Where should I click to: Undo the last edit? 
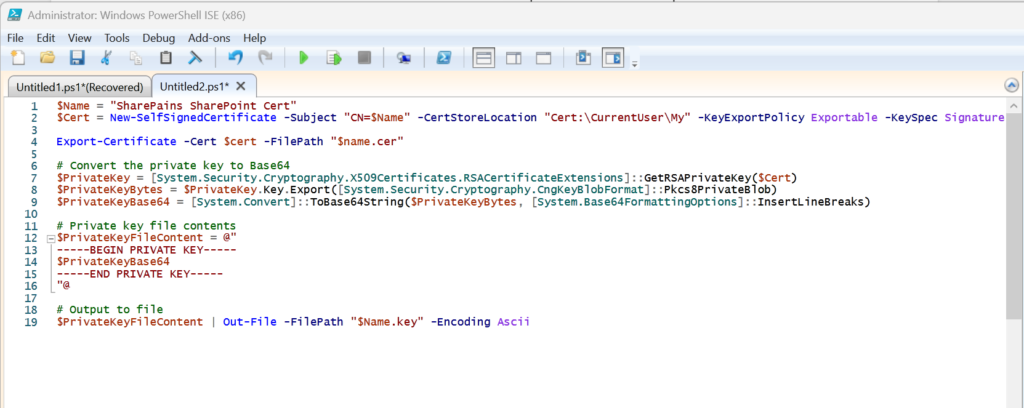click(235, 58)
